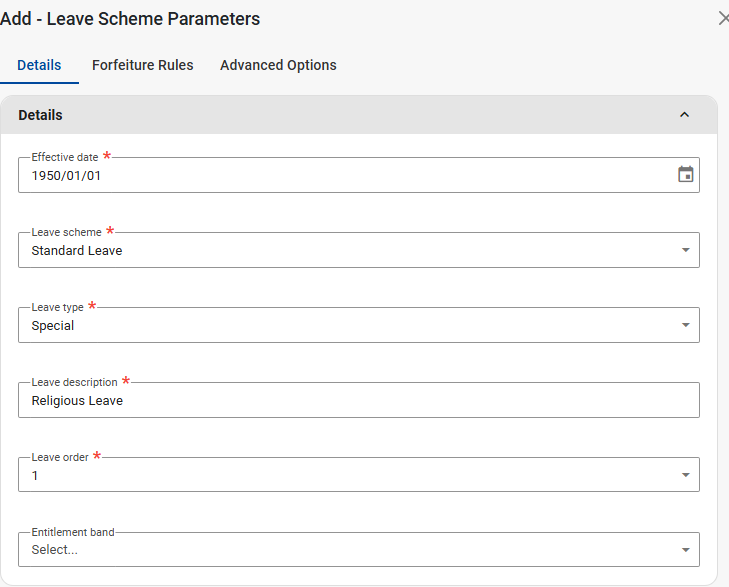Open the Effective date calendar picker icon
Image resolution: width=729 pixels, height=587 pixels.
685,175
